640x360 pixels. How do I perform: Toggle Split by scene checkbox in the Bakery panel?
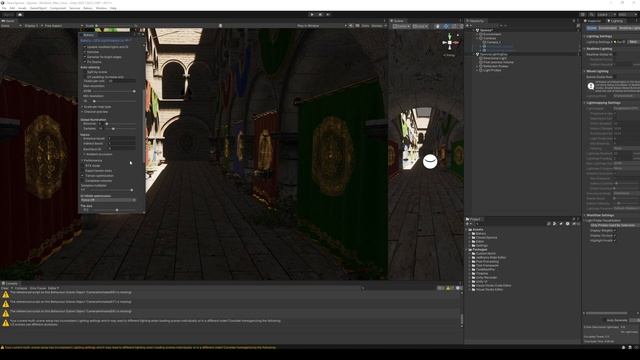click(x=85, y=72)
